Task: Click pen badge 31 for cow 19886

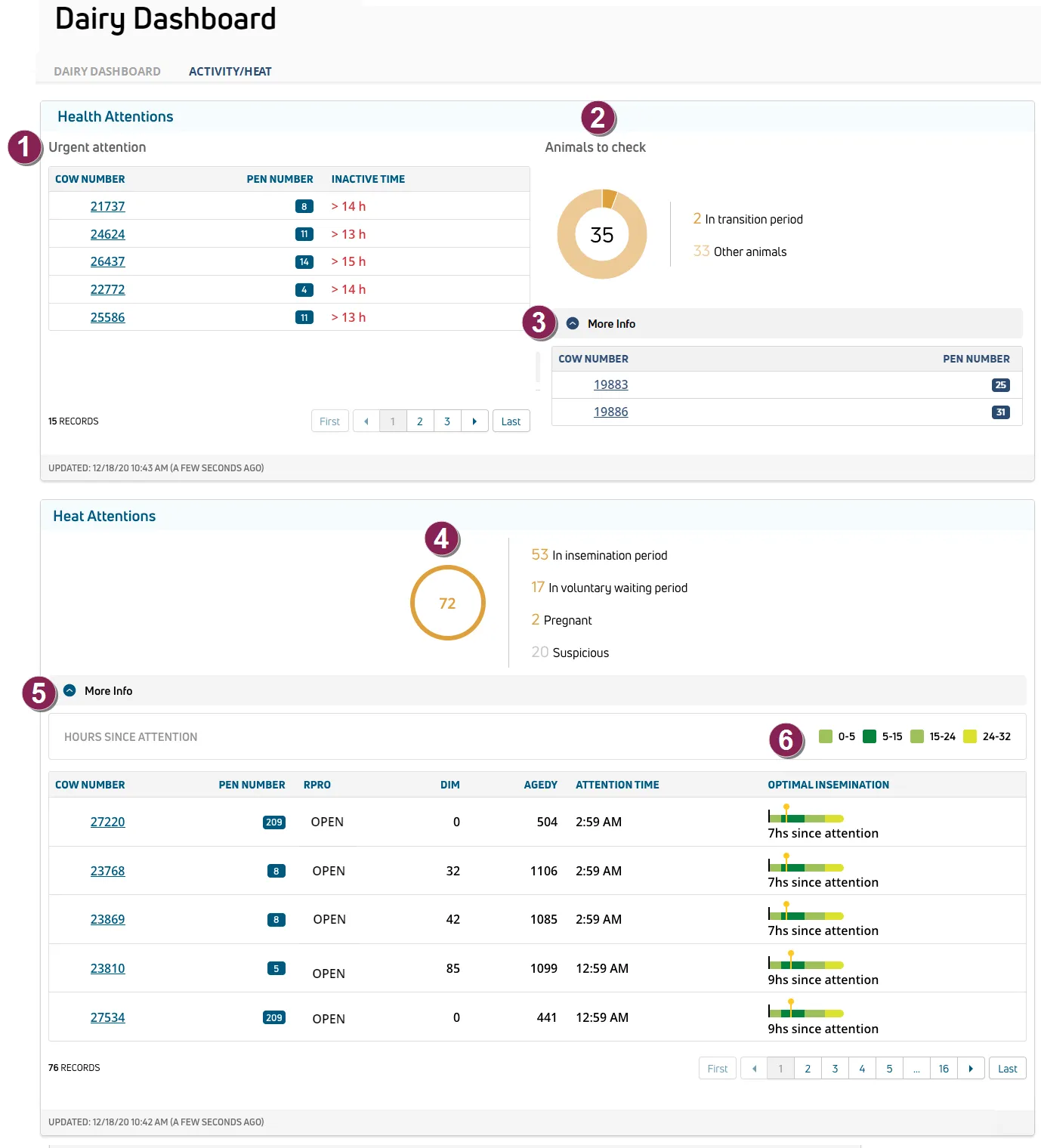Action: click(1001, 412)
